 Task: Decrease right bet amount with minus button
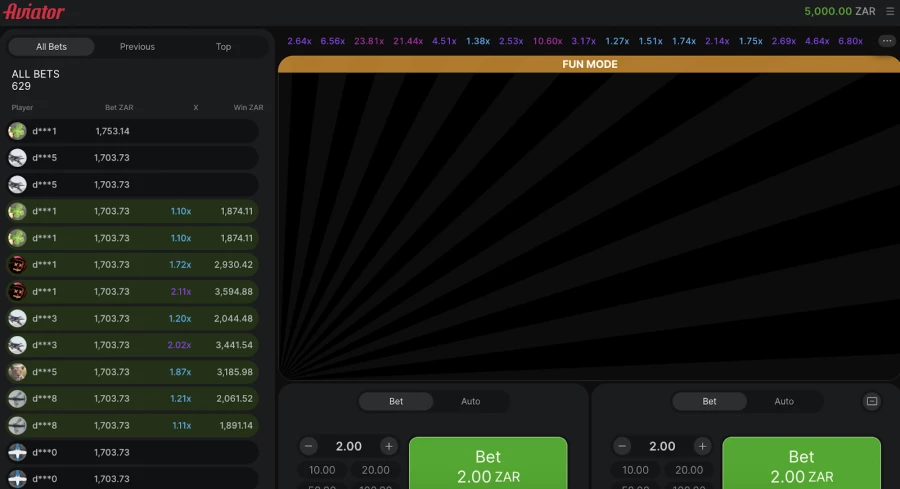point(622,446)
